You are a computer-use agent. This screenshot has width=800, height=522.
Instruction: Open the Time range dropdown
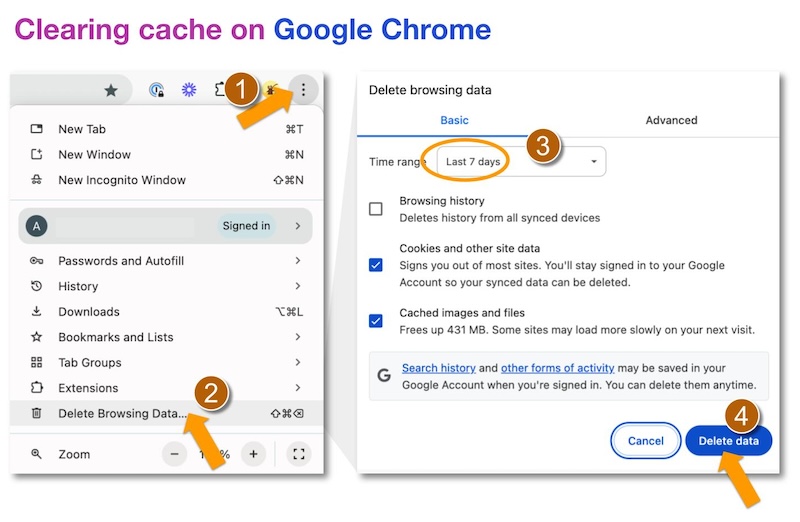pos(521,162)
